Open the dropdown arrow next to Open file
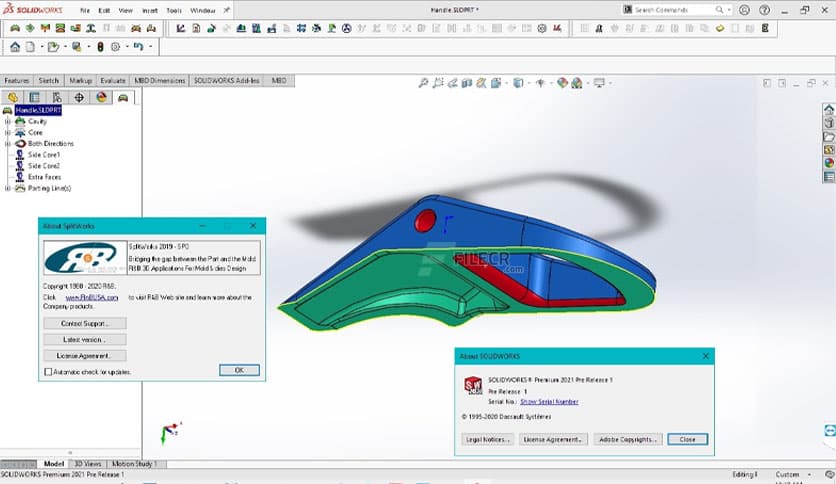The image size is (836, 484). 65,47
